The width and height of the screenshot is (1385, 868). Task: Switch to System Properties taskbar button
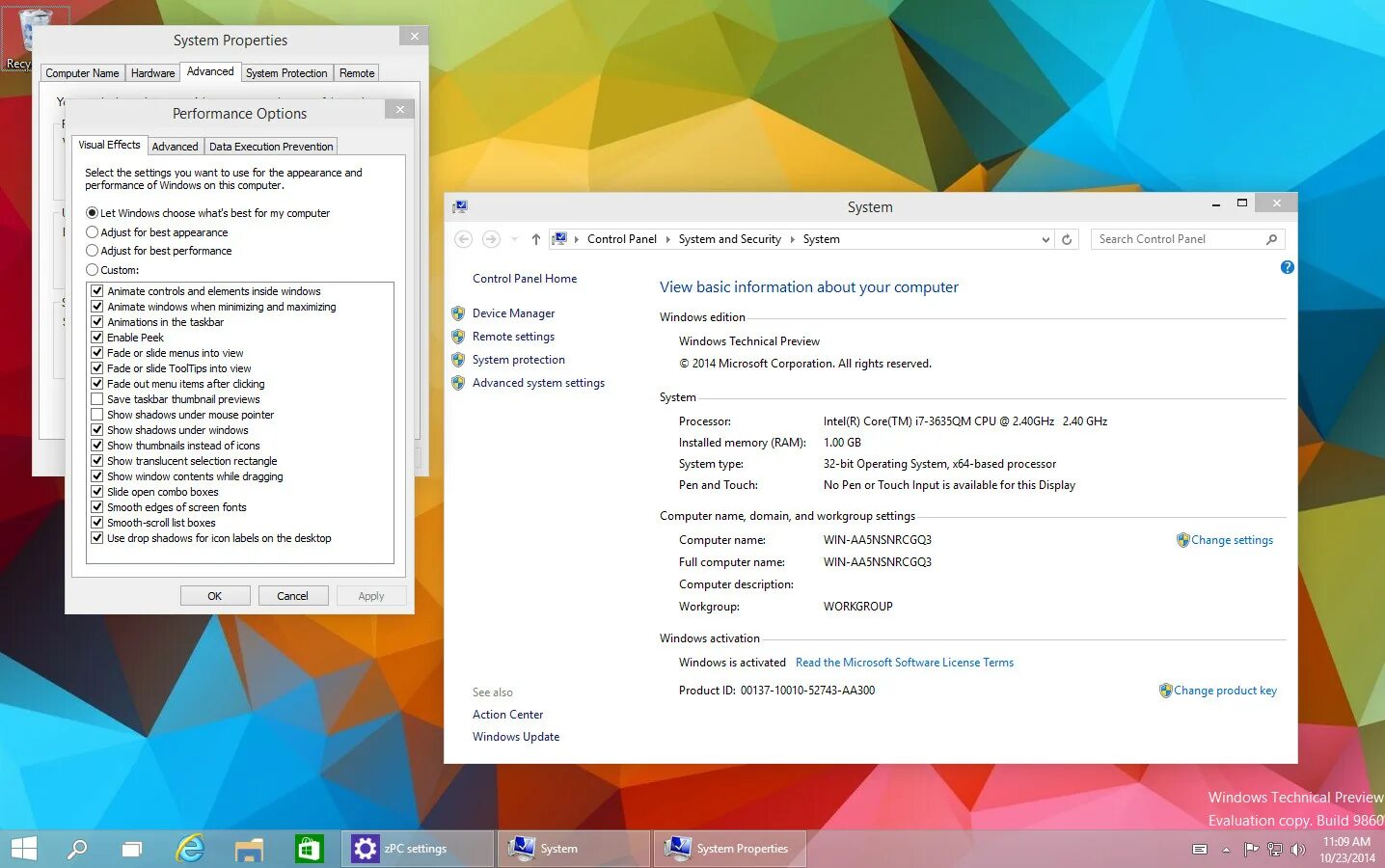coord(730,849)
